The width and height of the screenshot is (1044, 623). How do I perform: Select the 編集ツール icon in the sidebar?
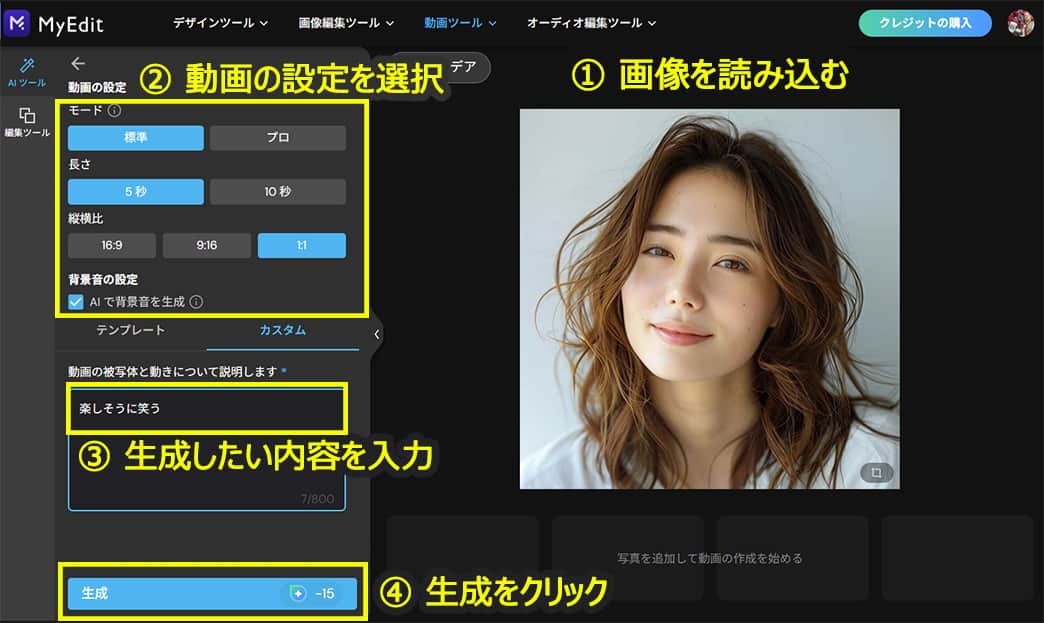(25, 112)
